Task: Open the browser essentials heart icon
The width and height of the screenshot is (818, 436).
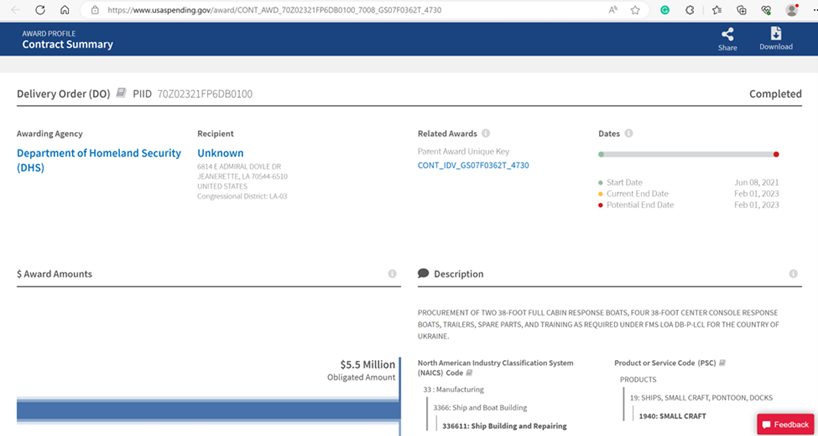Action: [x=766, y=10]
